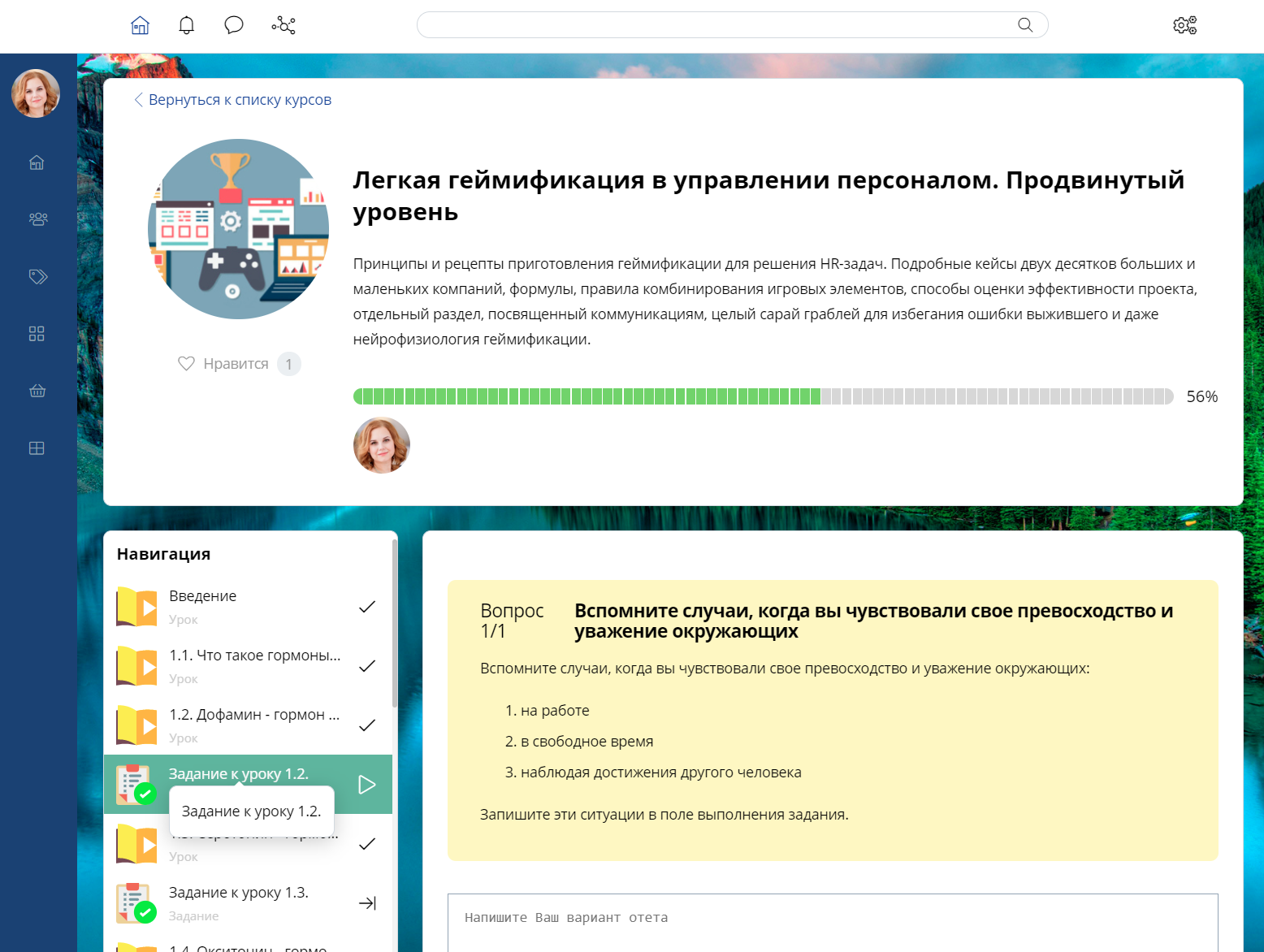Open the four-squares apps sidebar icon
1264x952 pixels.
pyautogui.click(x=37, y=334)
